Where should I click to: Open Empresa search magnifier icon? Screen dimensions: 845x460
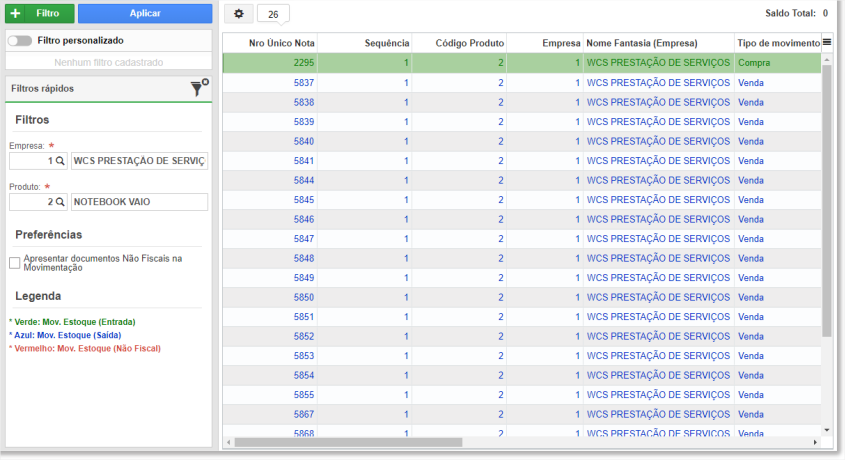pos(60,161)
